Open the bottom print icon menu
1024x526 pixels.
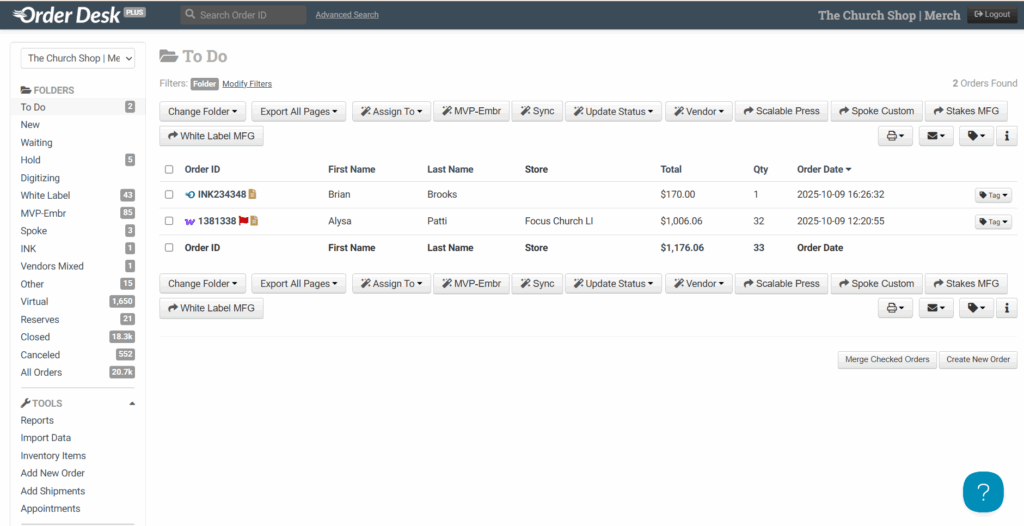(895, 309)
